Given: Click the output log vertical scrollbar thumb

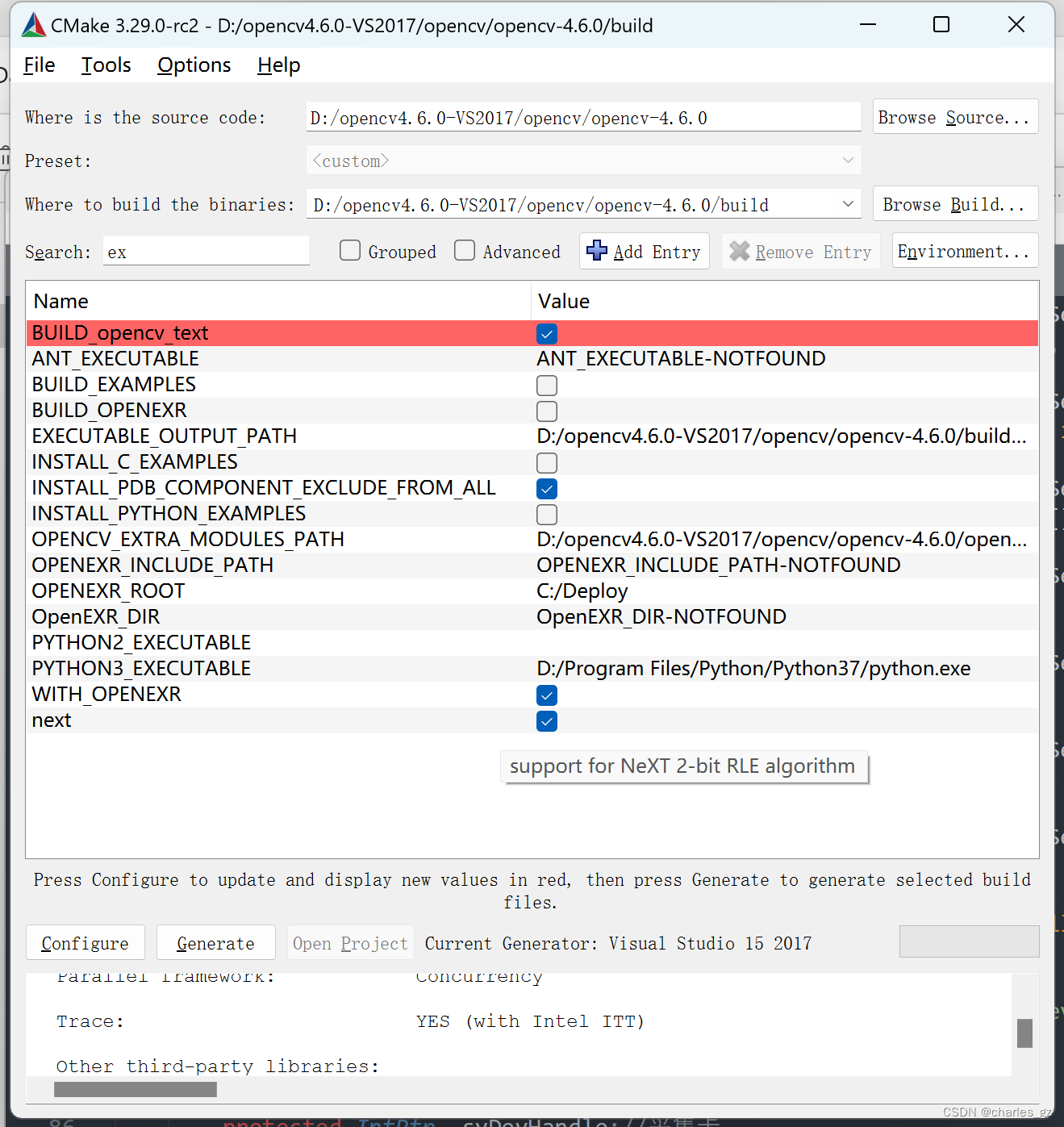Looking at the screenshot, I should [1024, 1033].
